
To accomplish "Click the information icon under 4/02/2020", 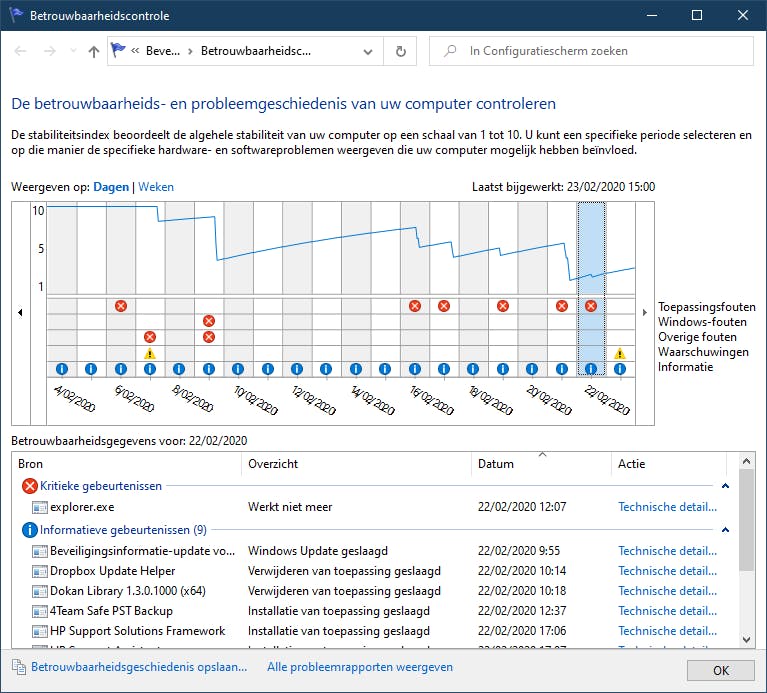I will pyautogui.click(x=62, y=369).
